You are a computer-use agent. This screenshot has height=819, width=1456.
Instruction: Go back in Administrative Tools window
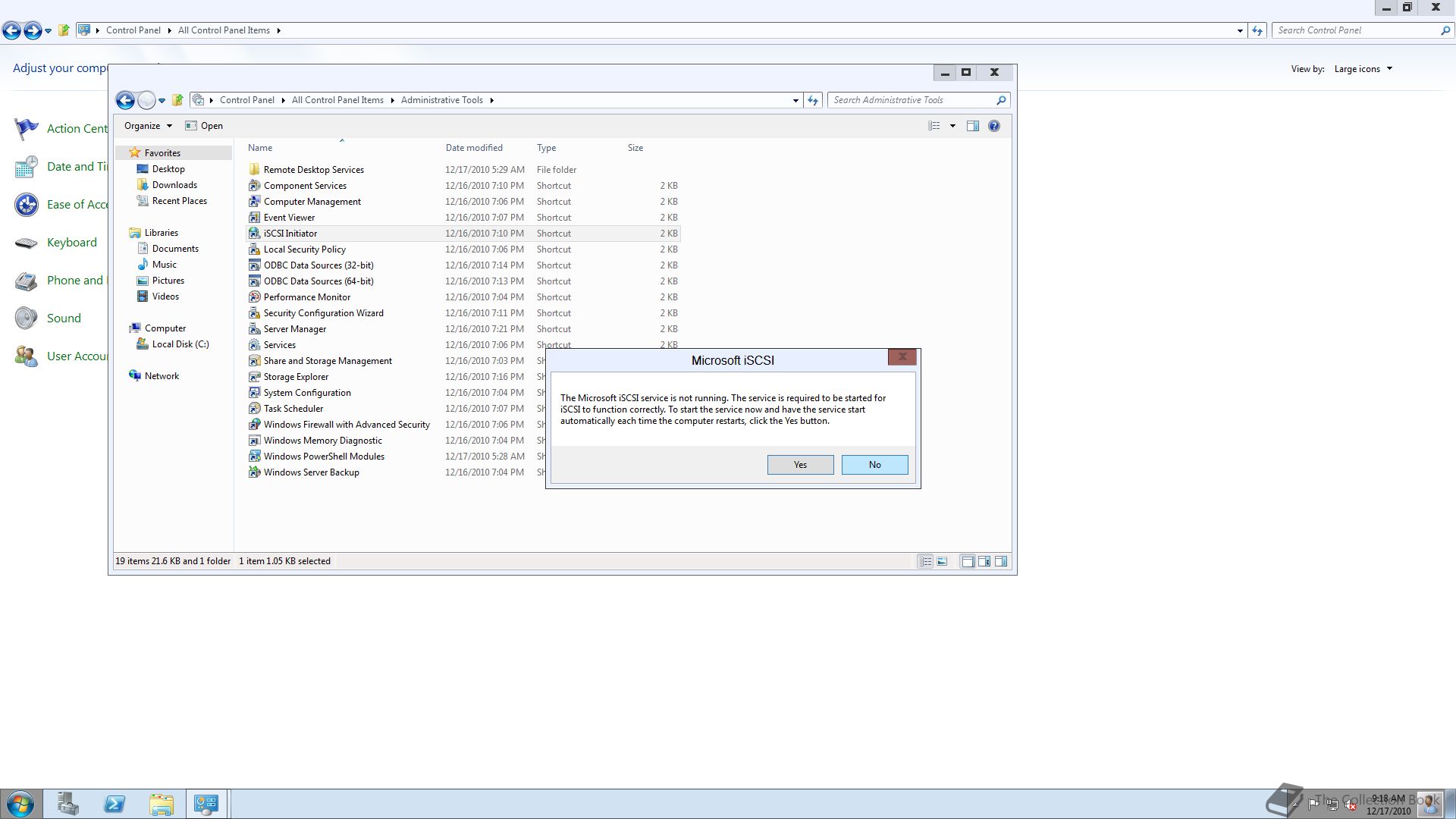point(125,100)
